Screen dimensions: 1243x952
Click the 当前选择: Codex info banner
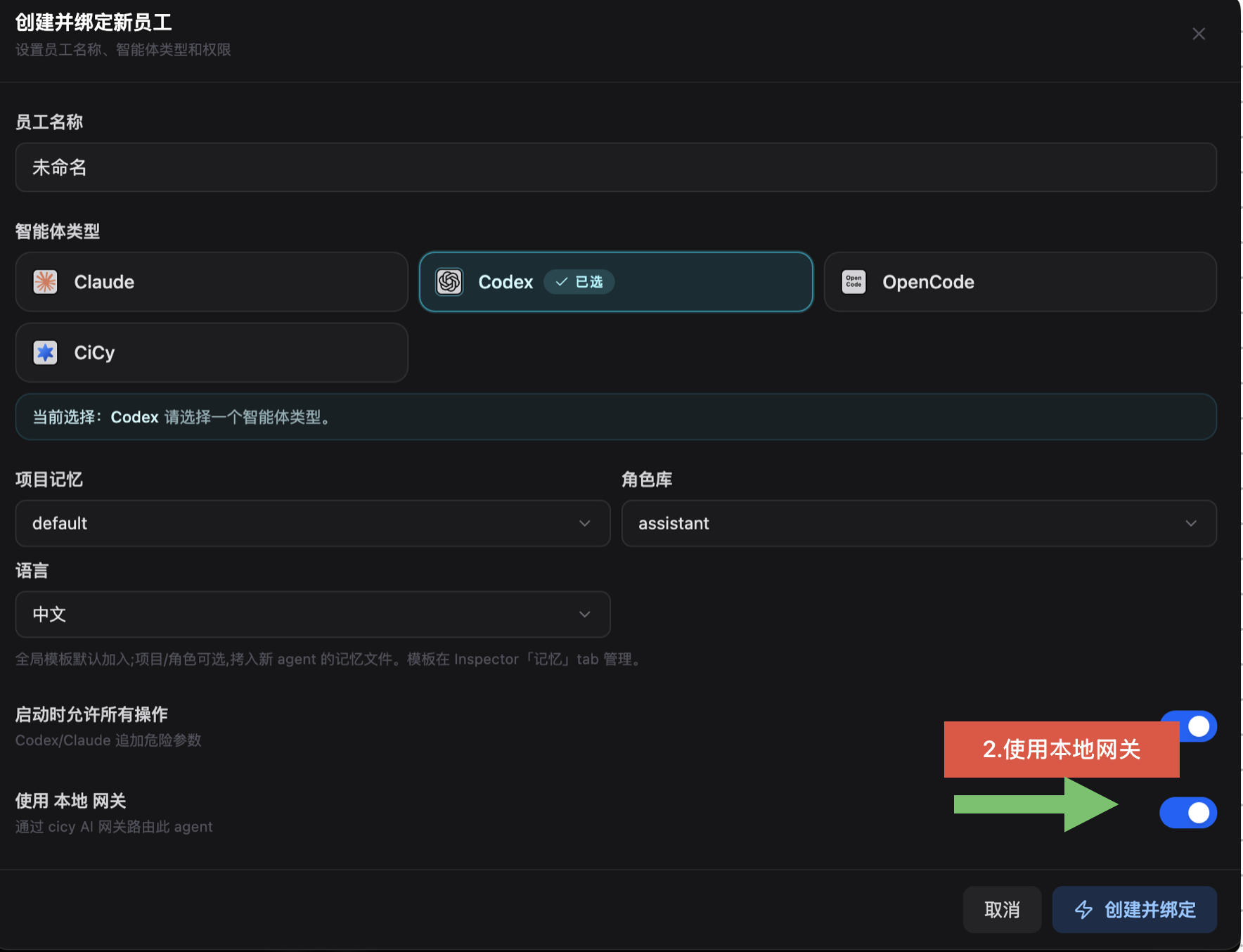616,417
